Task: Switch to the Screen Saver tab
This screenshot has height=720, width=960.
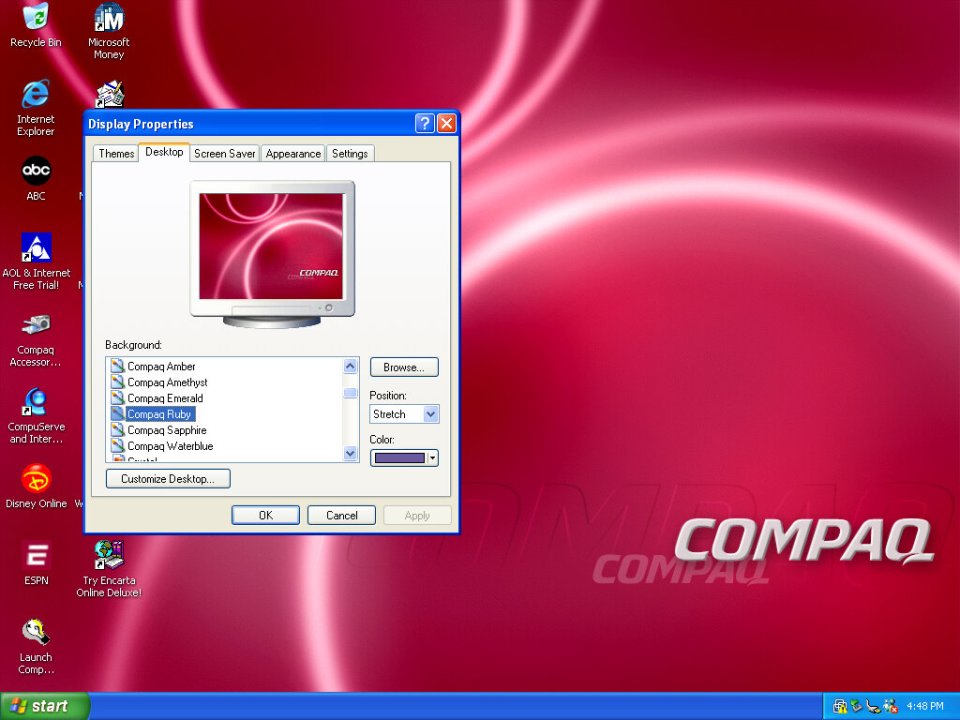Action: click(224, 154)
